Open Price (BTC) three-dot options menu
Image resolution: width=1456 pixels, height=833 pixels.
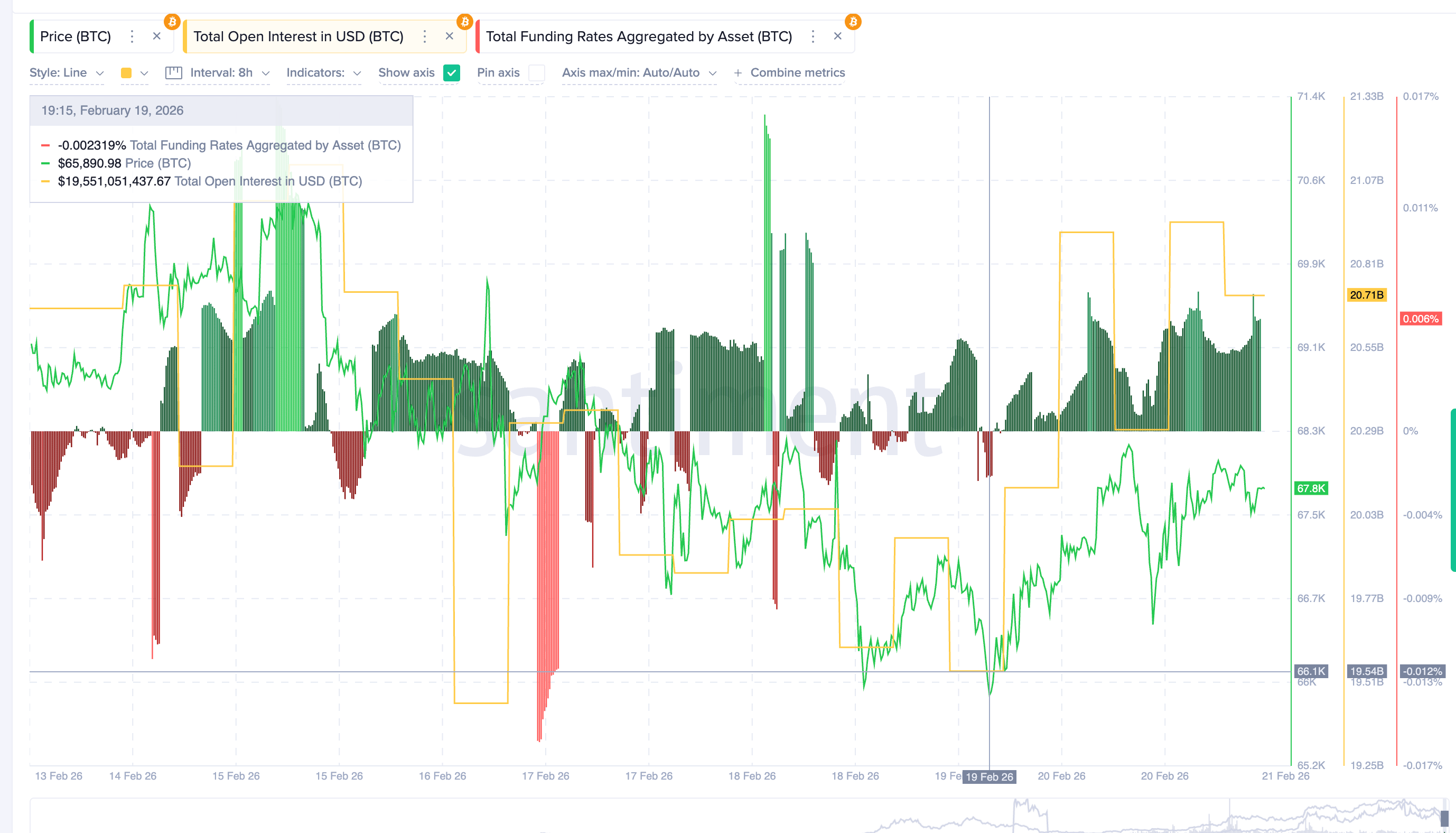[x=132, y=36]
